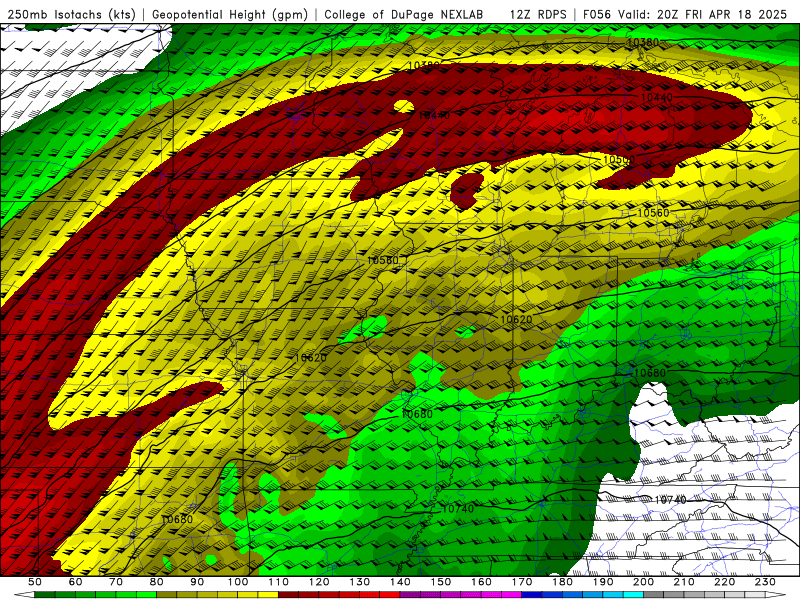Select the 130 knot legend label
The width and height of the screenshot is (800, 600).
pyautogui.click(x=360, y=582)
